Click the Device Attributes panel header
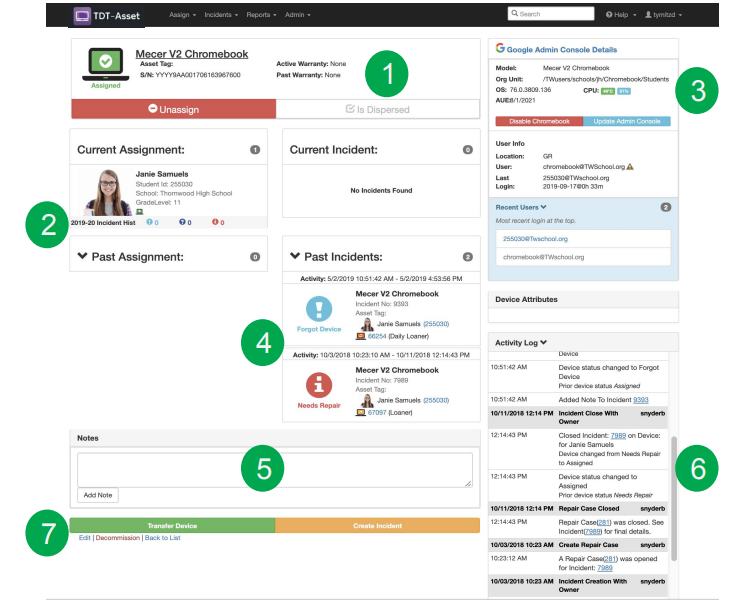Screen dimensions: 731x601 click(x=583, y=299)
